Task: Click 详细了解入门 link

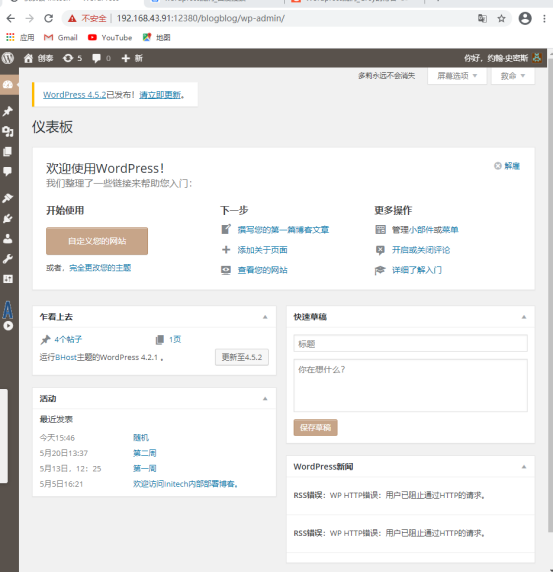Action: 417,270
